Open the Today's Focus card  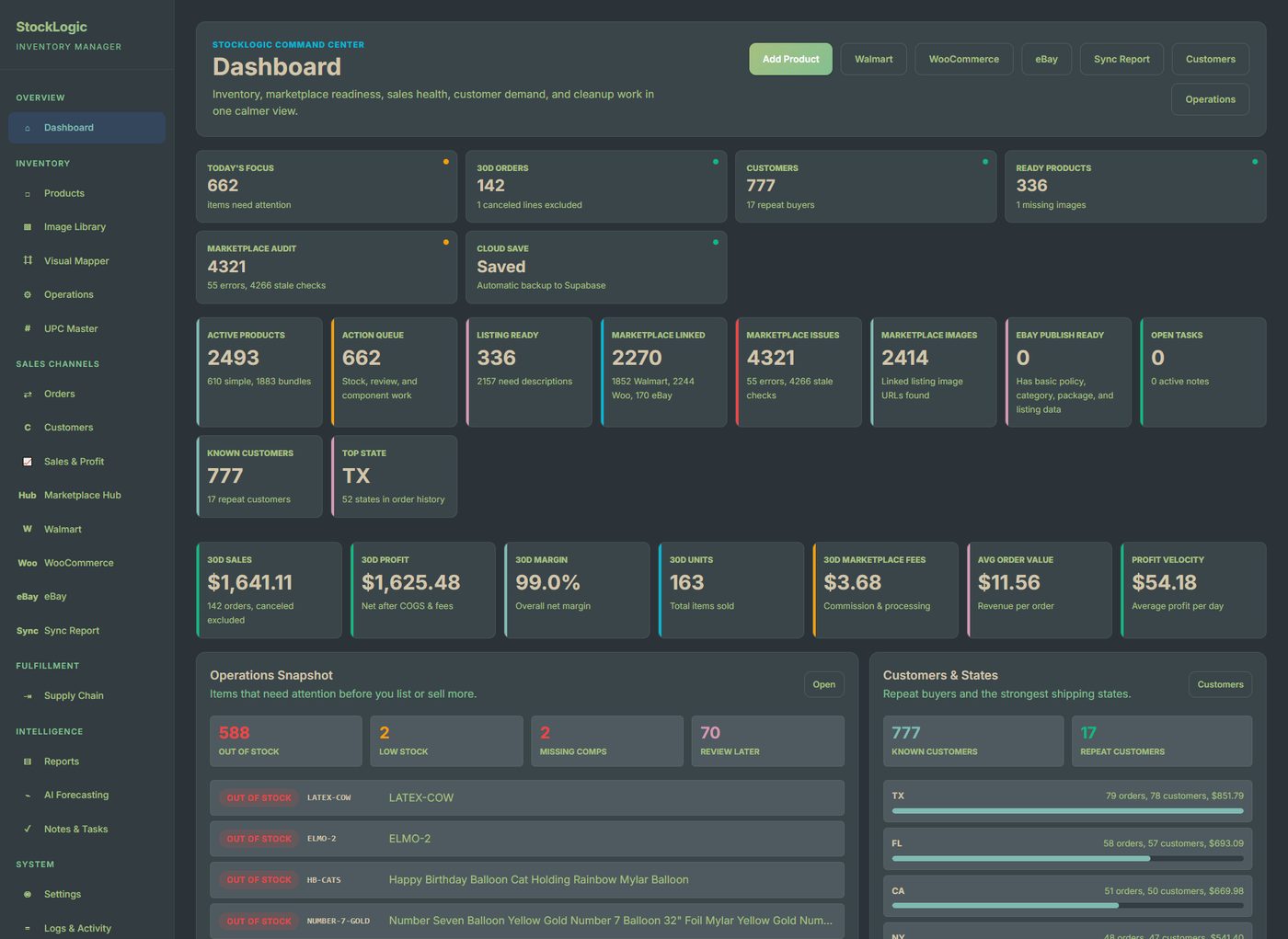pyautogui.click(x=327, y=187)
